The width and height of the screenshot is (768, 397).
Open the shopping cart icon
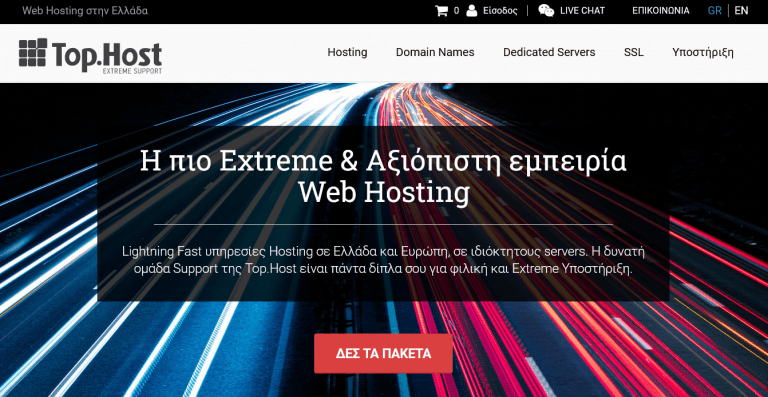click(x=441, y=10)
